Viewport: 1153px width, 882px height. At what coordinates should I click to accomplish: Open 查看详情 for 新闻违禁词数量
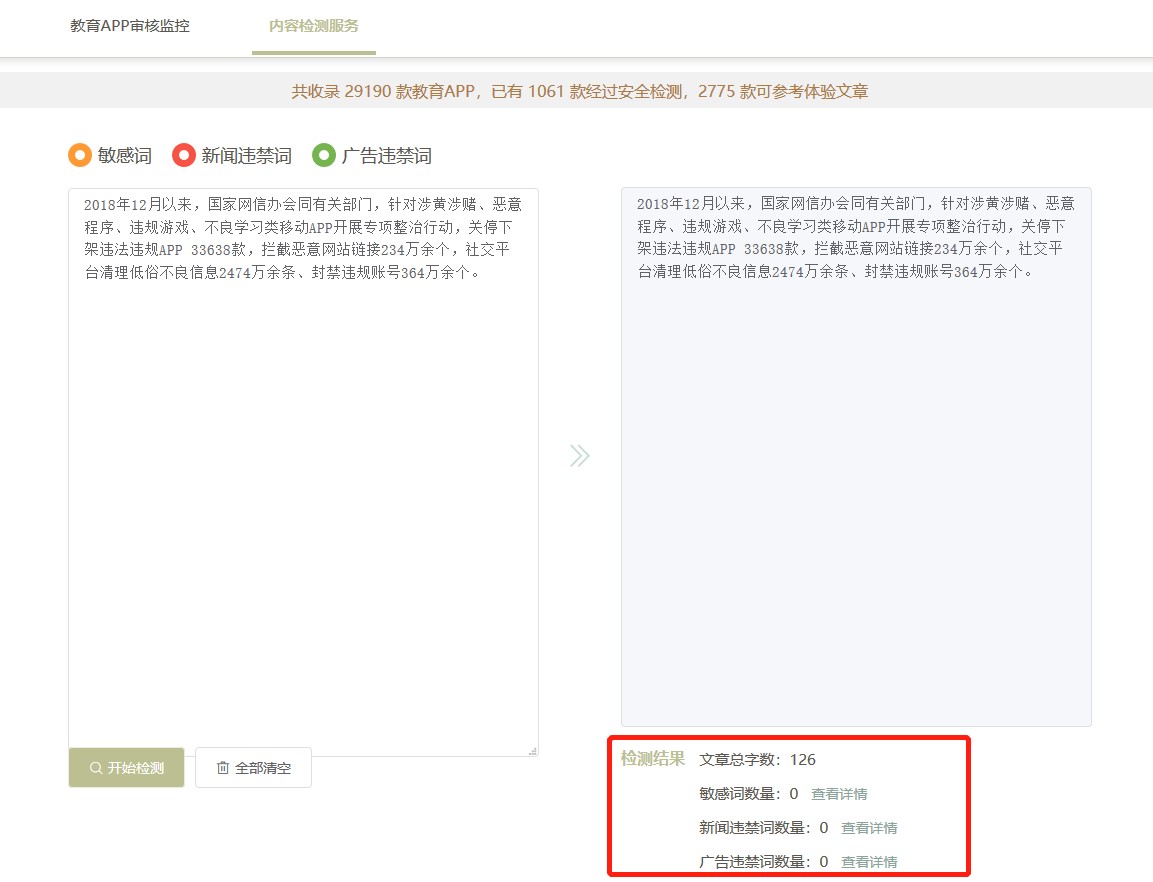(869, 828)
